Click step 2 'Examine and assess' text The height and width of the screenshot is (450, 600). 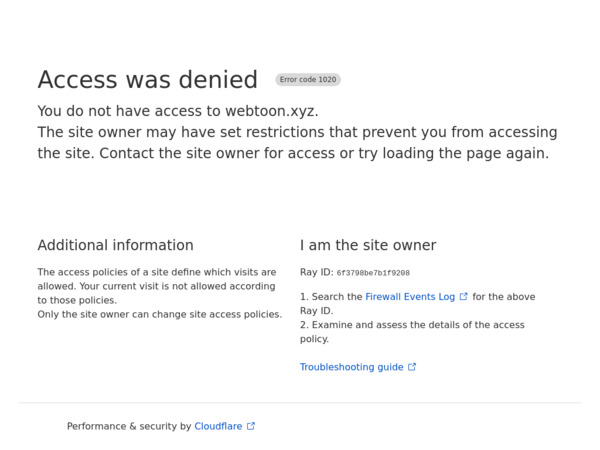(x=412, y=332)
